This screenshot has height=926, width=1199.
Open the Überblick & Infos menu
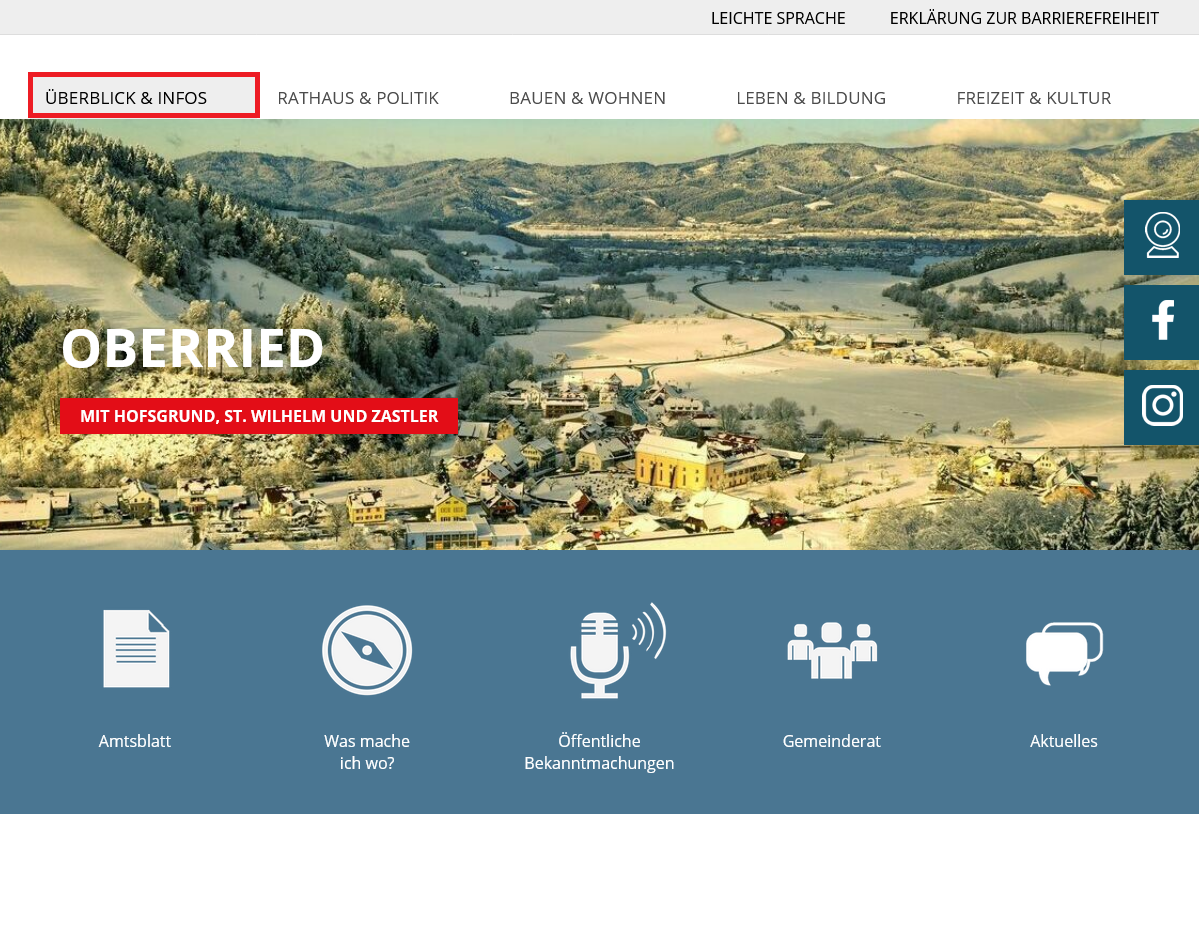pos(144,97)
